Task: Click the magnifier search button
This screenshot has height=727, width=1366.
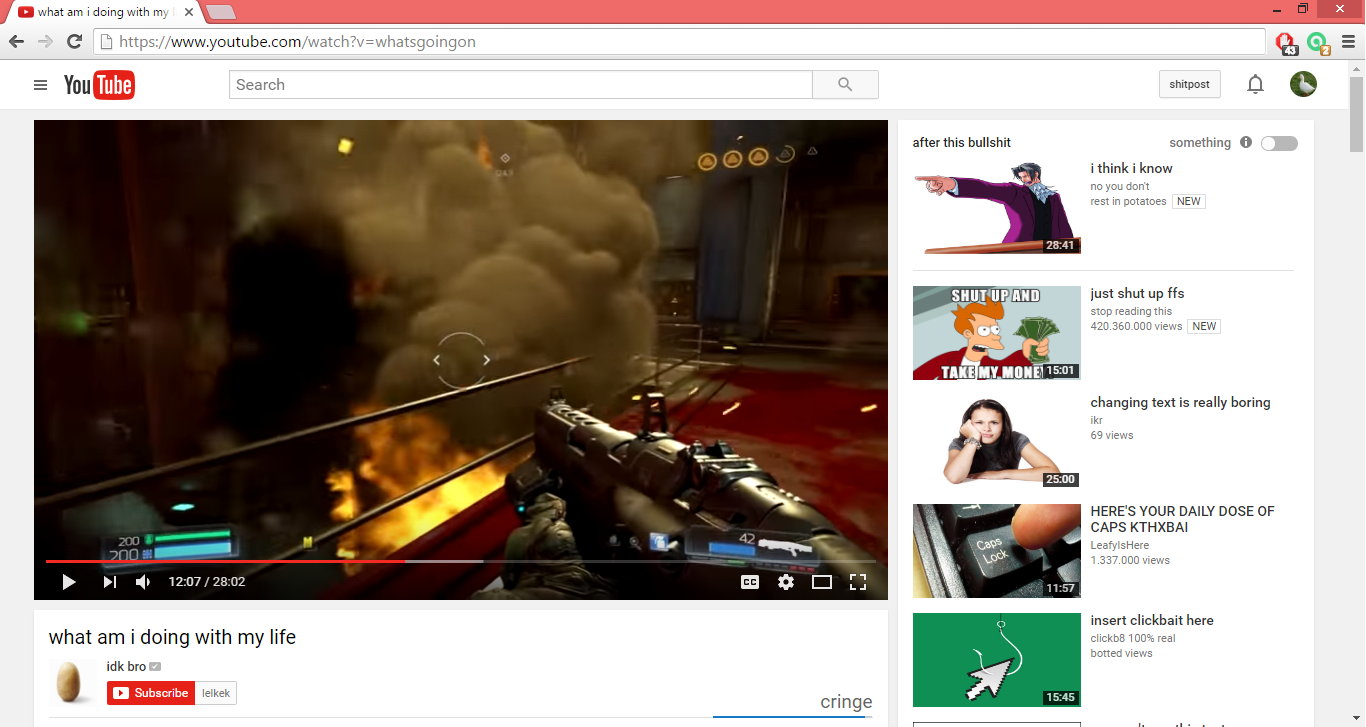Action: click(845, 85)
